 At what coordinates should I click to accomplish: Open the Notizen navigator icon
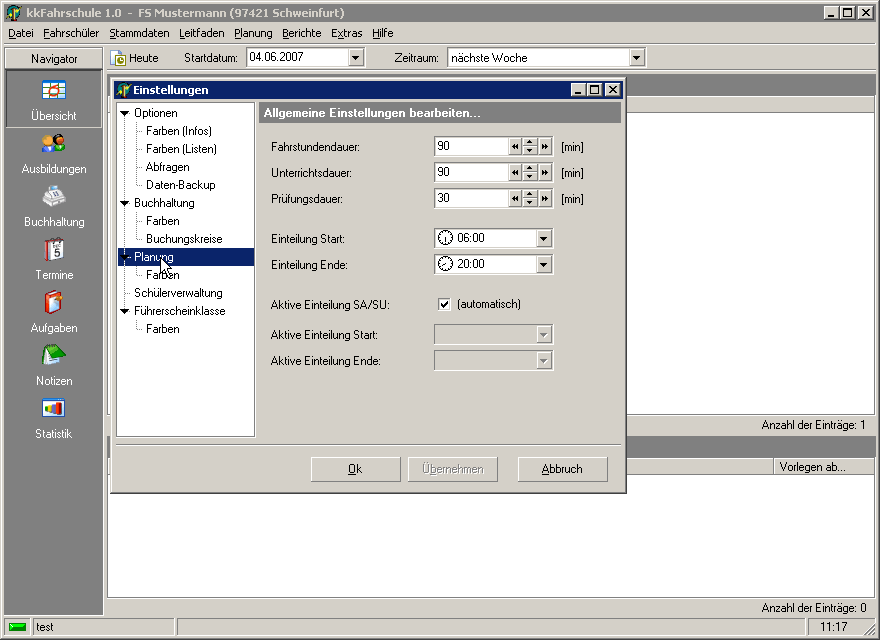coord(54,356)
